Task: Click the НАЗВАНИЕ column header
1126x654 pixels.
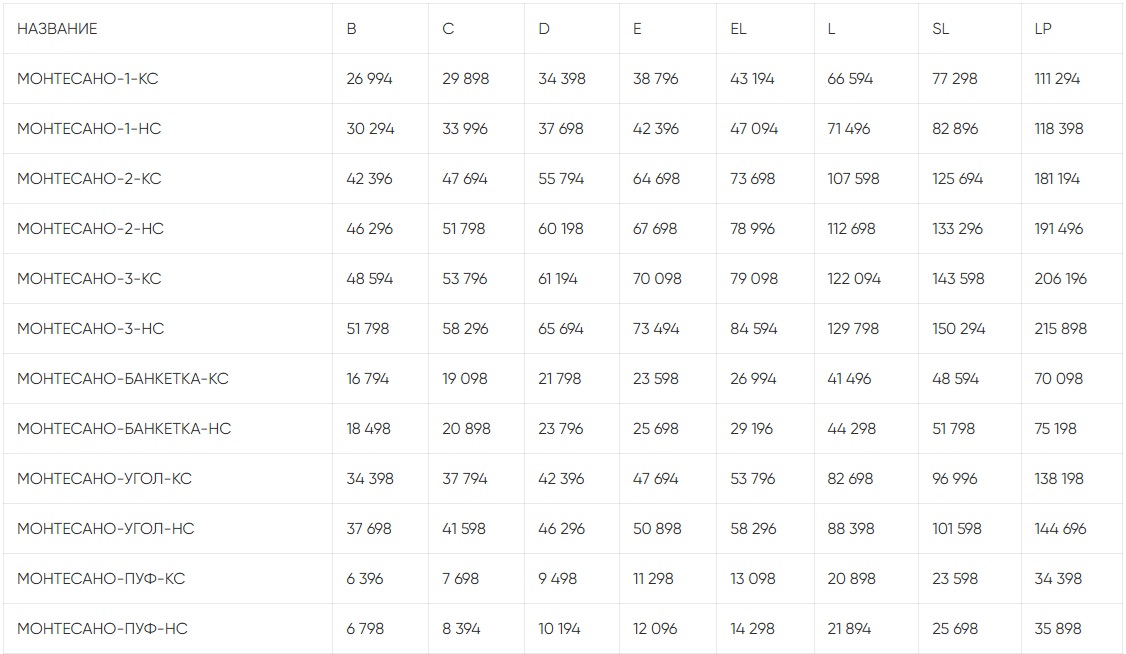Action: (57, 29)
